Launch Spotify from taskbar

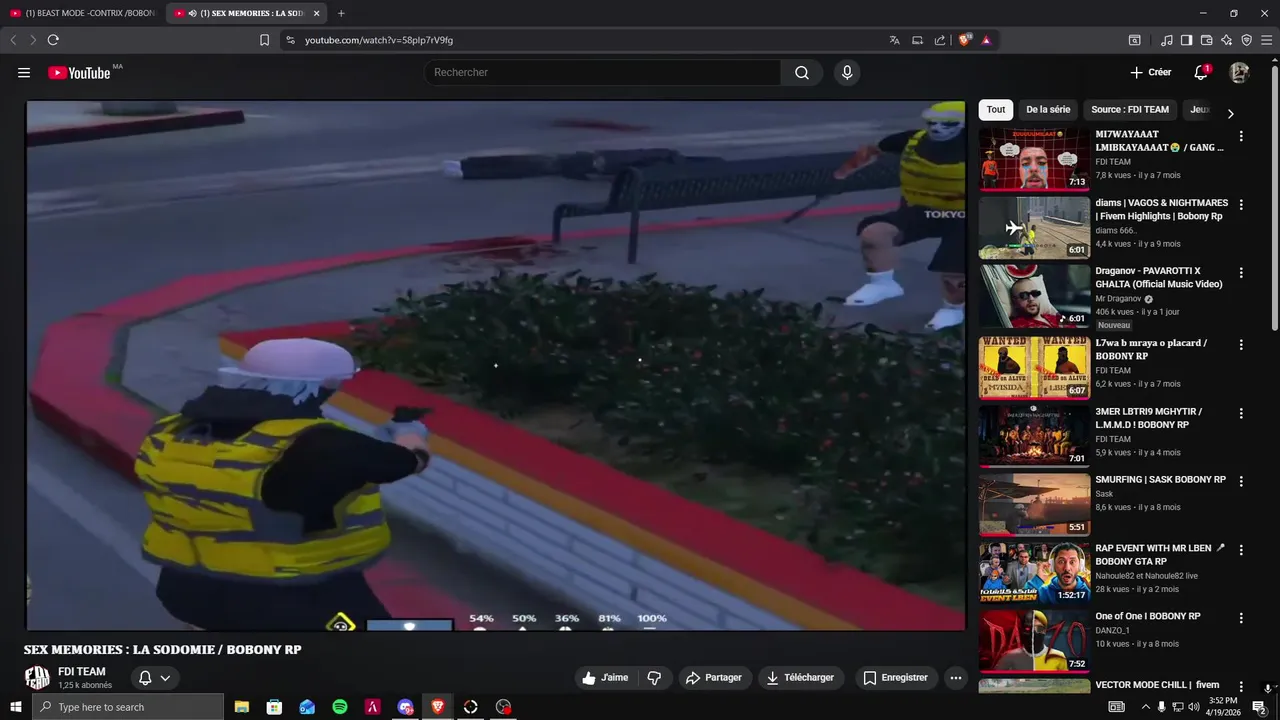(x=340, y=707)
